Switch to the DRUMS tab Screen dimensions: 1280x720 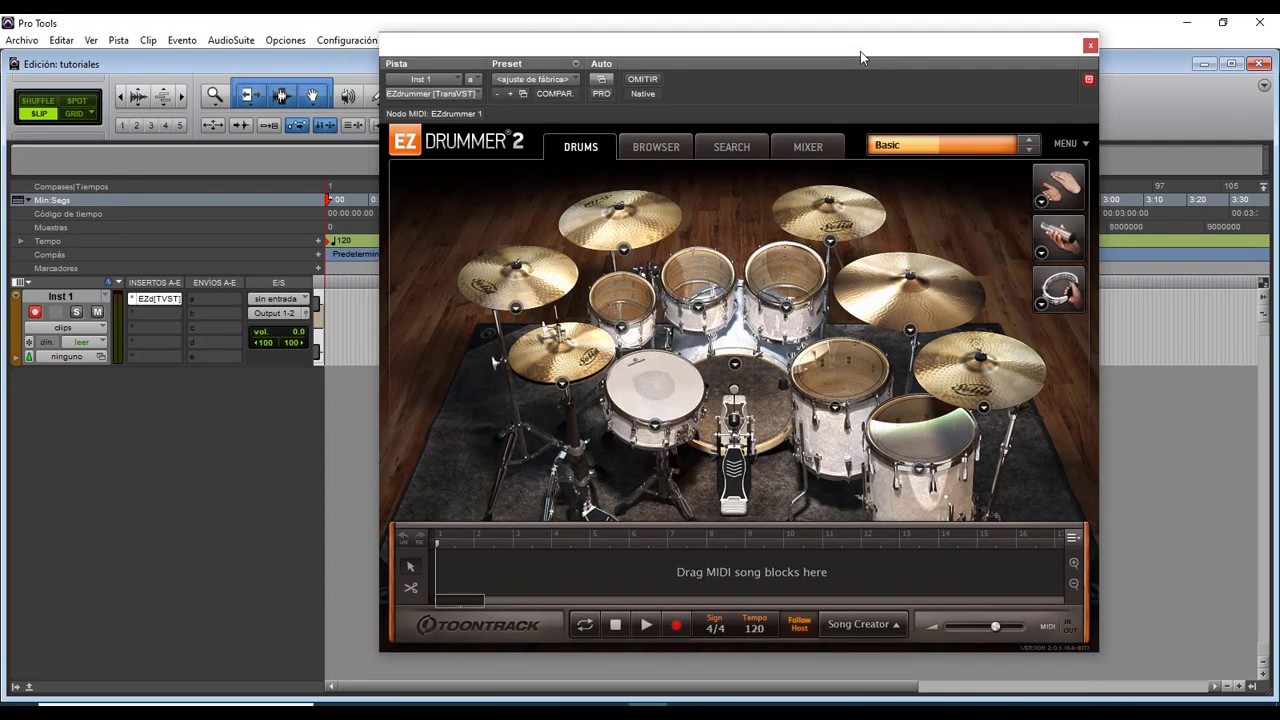pos(580,147)
